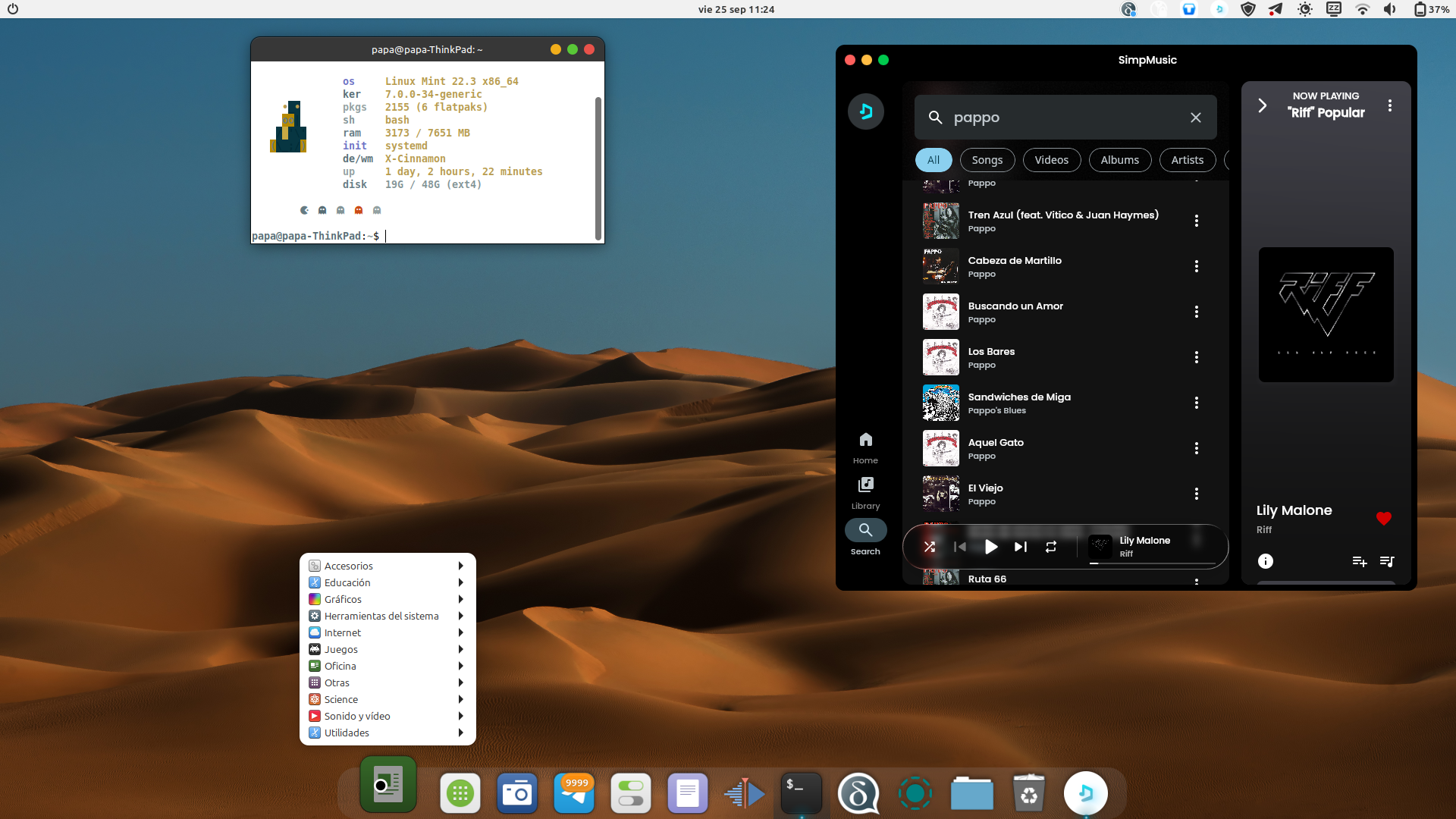Expand the Accesorios menu category
The height and width of the screenshot is (819, 1456).
[x=388, y=566]
